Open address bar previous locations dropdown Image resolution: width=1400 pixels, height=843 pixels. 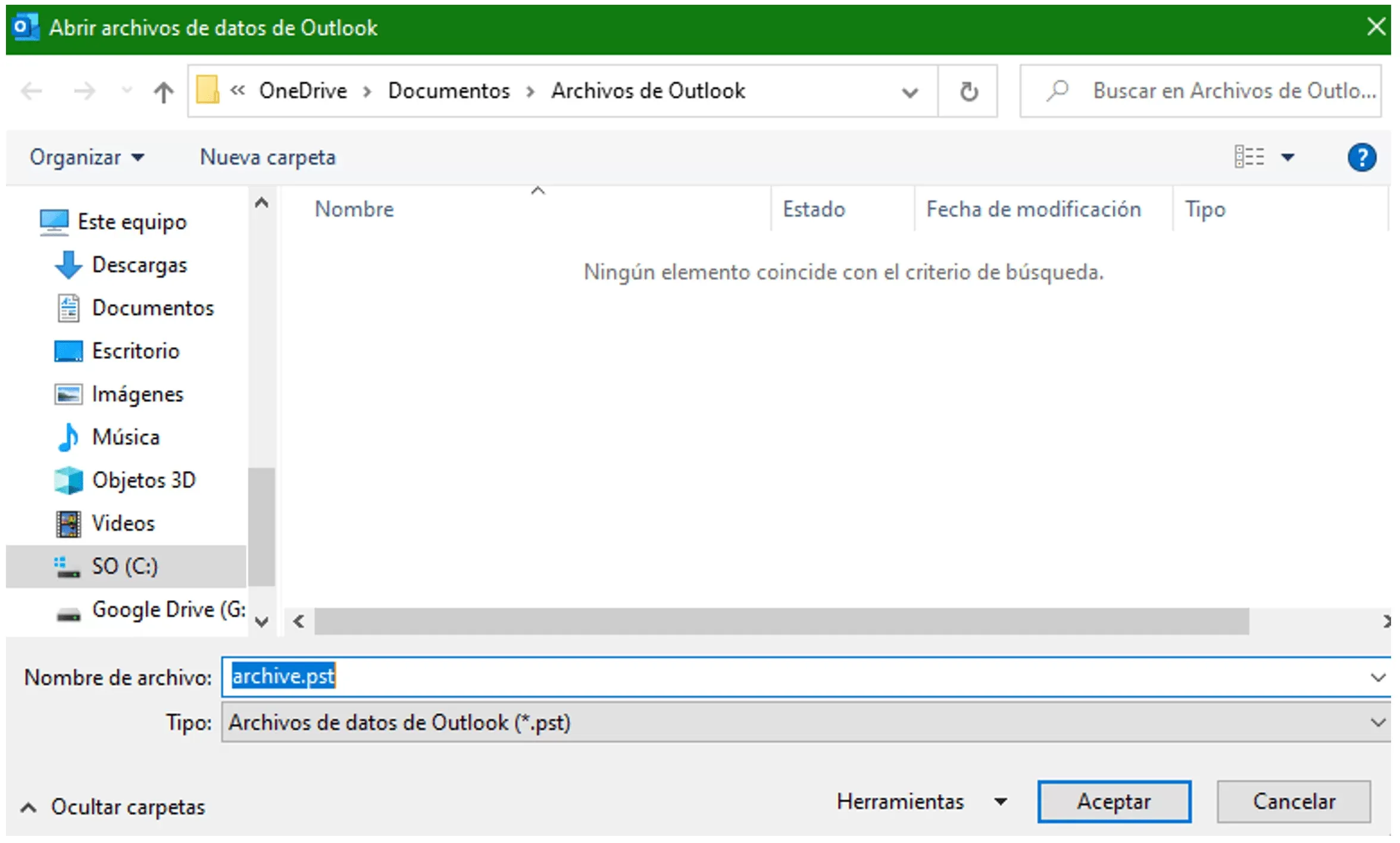pyautogui.click(x=909, y=92)
